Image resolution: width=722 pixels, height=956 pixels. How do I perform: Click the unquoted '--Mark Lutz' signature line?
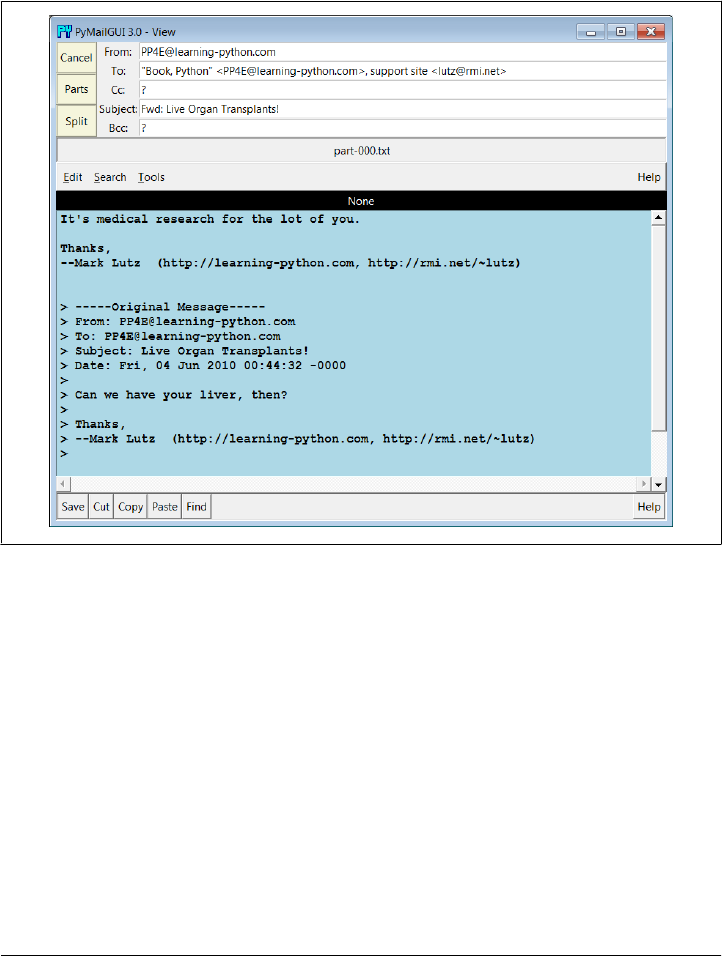[x=290, y=263]
